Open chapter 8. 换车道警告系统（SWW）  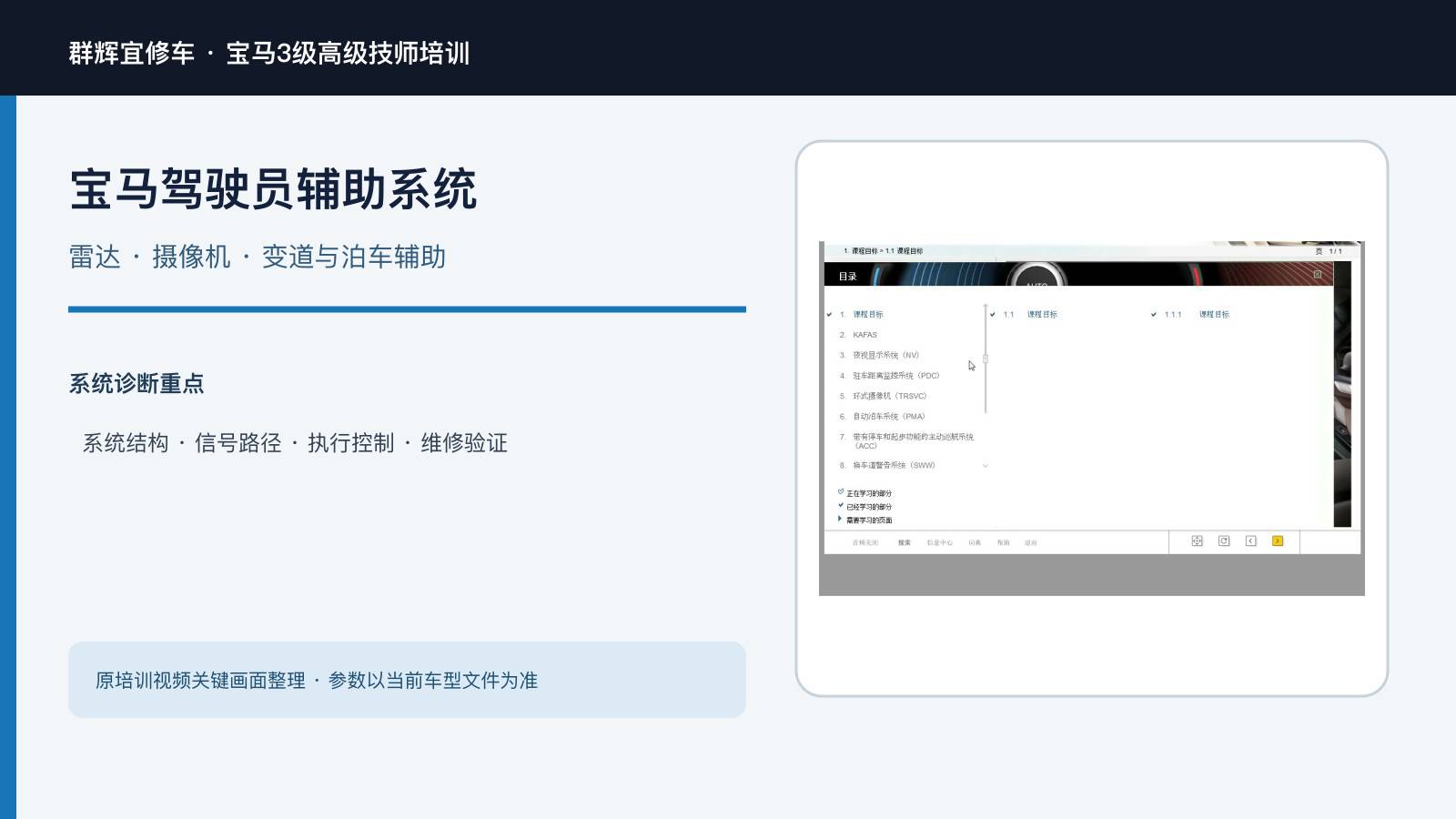[x=887, y=466]
